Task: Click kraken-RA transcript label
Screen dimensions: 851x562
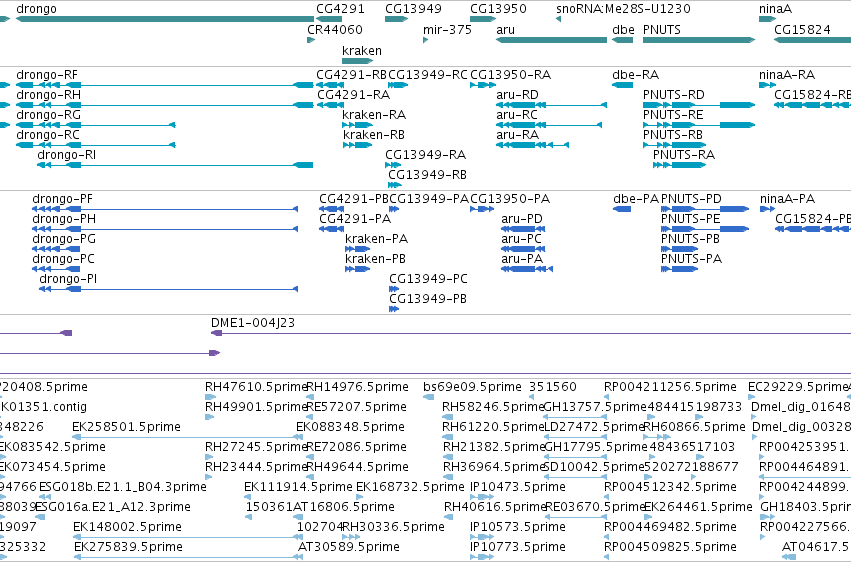Action: click(374, 114)
